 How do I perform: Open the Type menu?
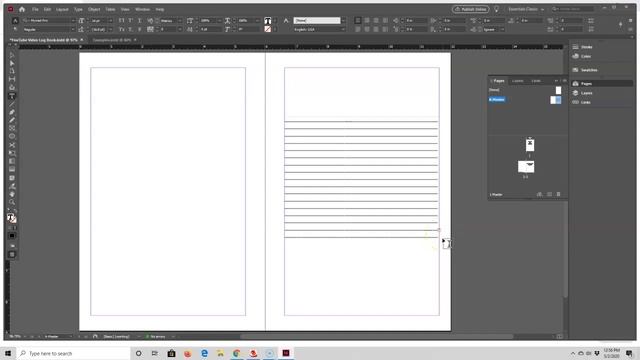(x=78, y=9)
